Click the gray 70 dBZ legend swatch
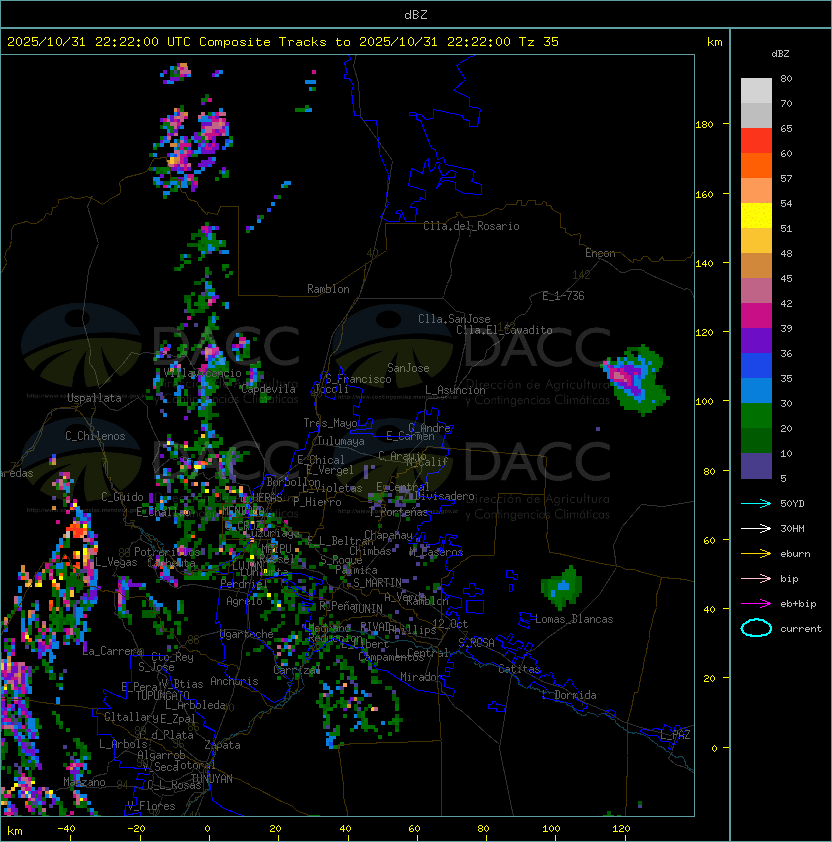The height and width of the screenshot is (842, 832). 756,115
